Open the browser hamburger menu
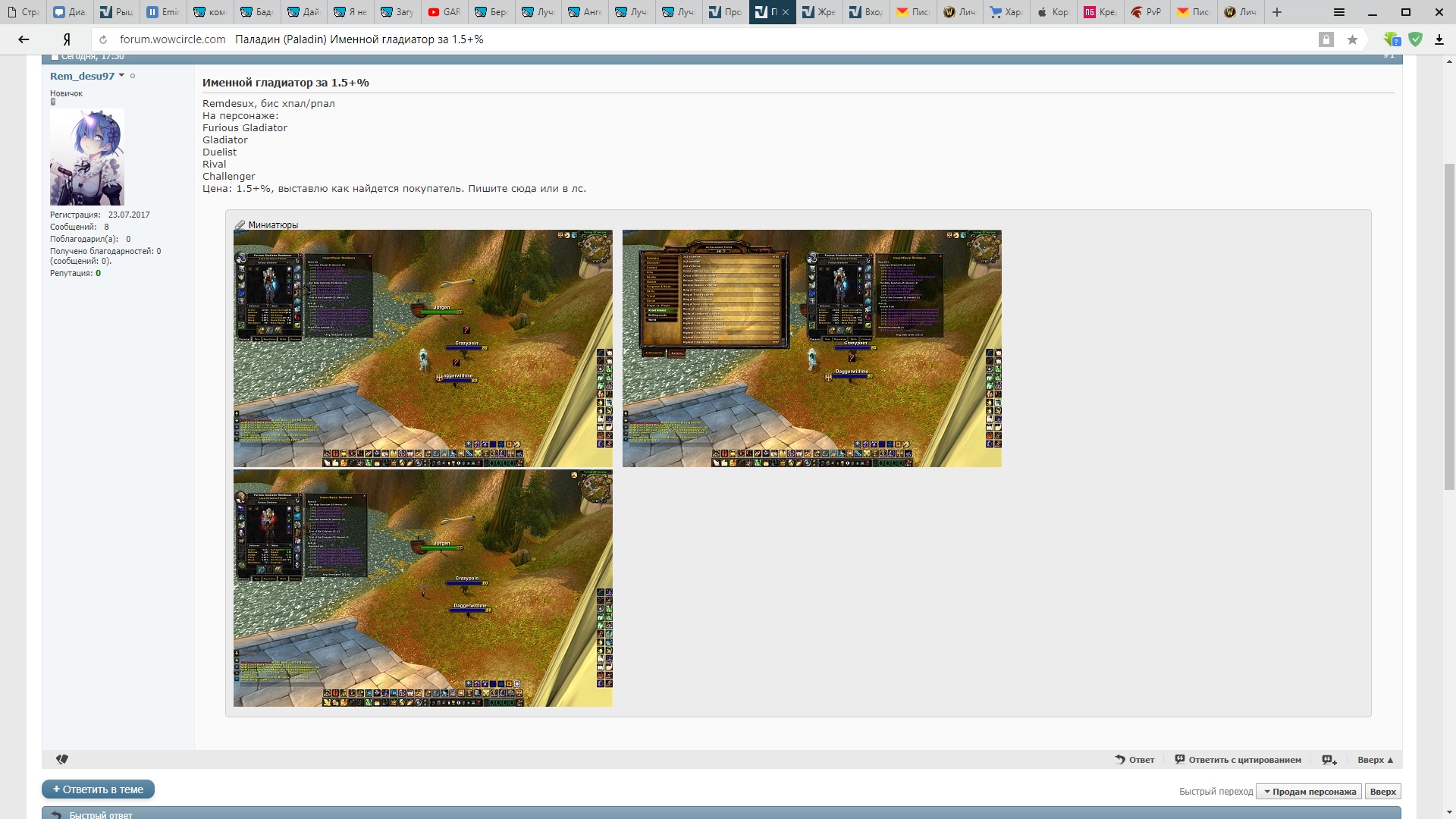This screenshot has width=1456, height=819. pos(1339,12)
